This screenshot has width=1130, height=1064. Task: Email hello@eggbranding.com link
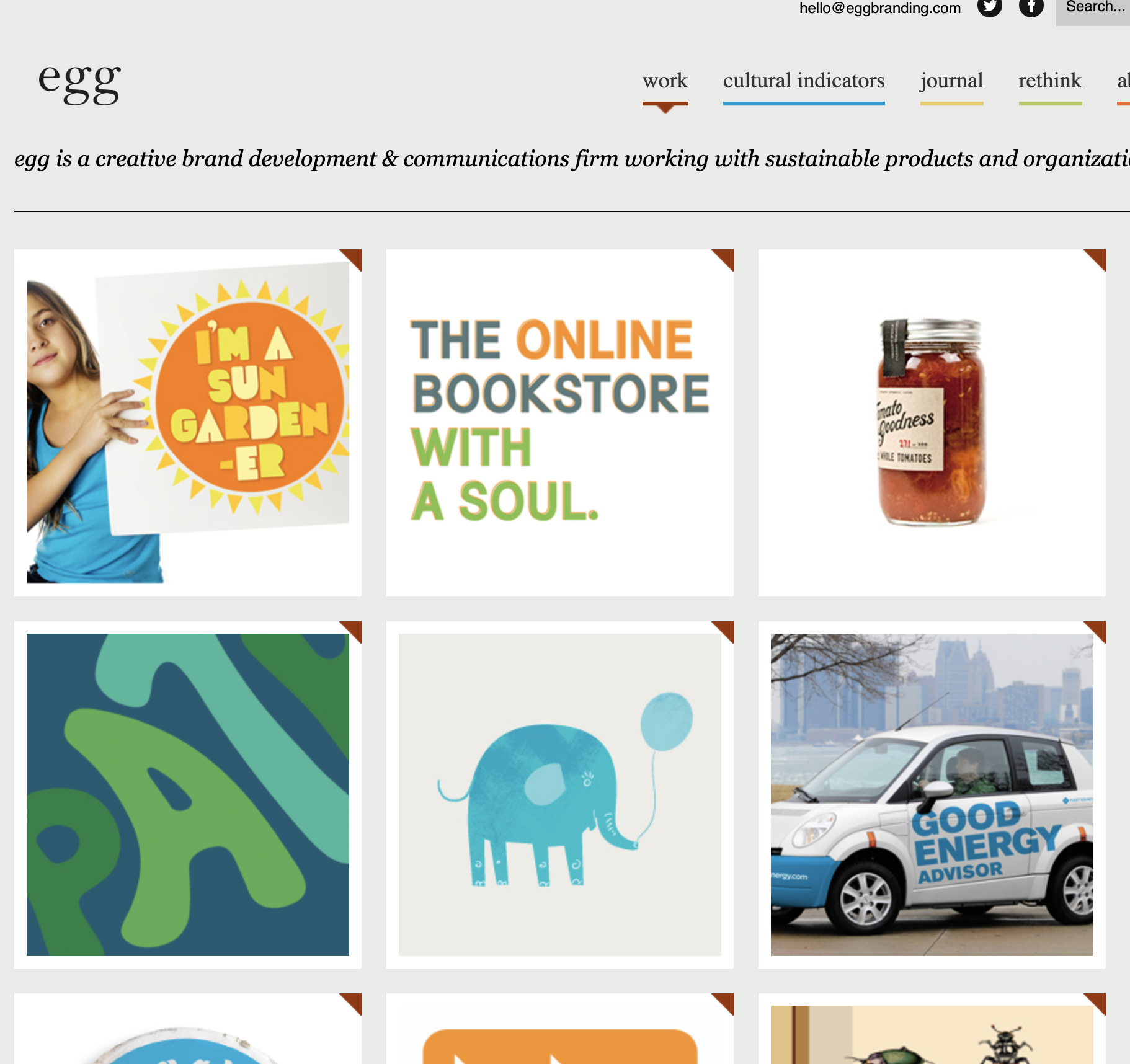[x=880, y=7]
